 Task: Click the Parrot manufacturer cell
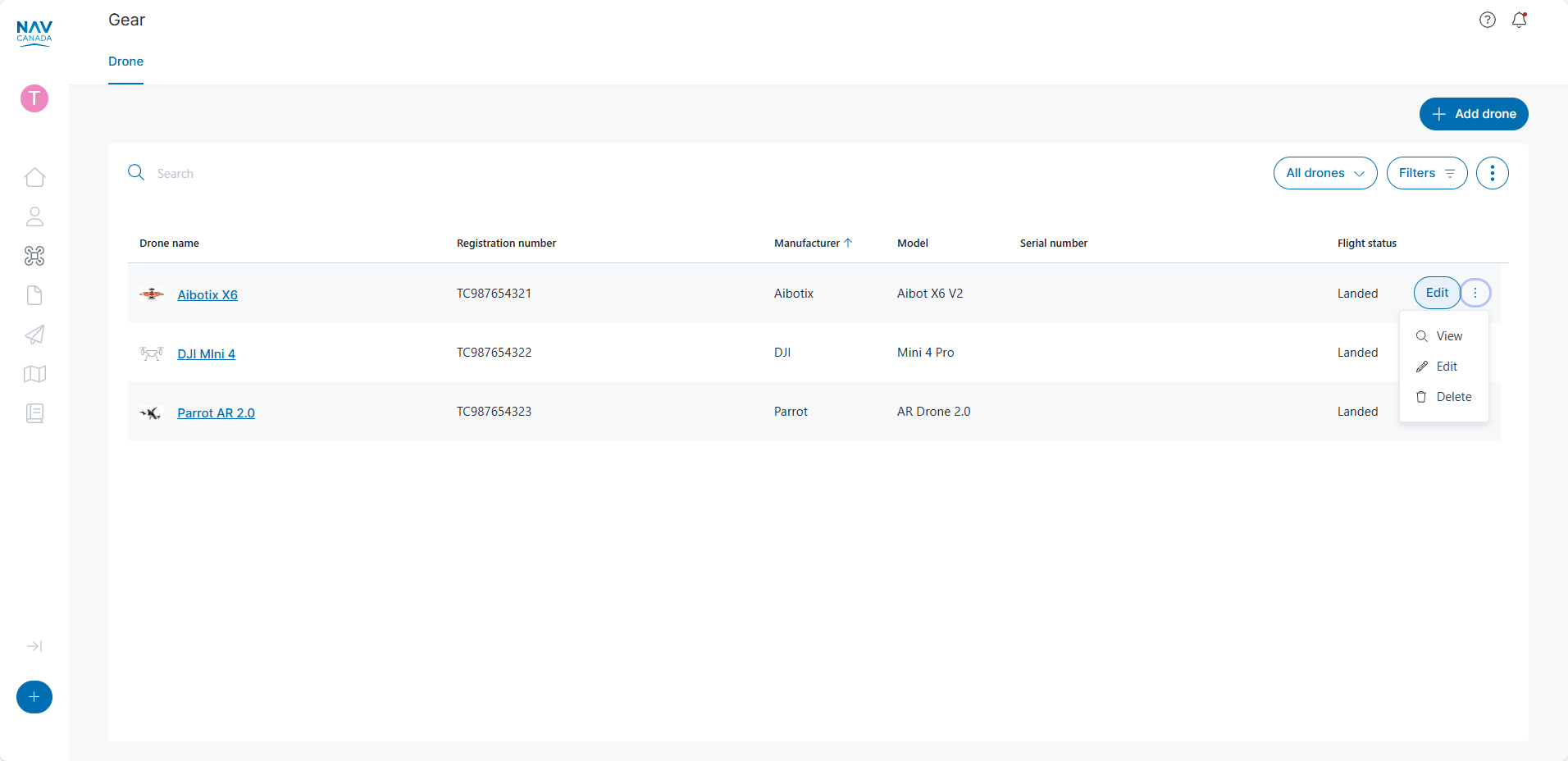click(791, 412)
